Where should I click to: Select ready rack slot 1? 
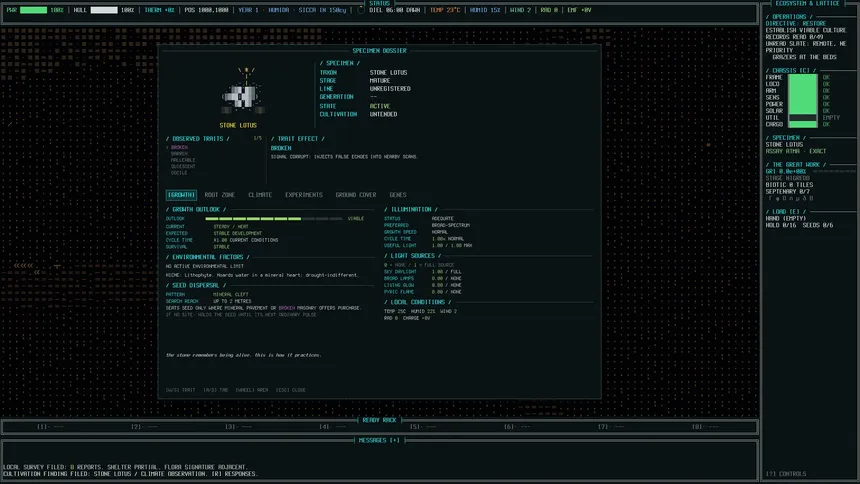point(50,426)
